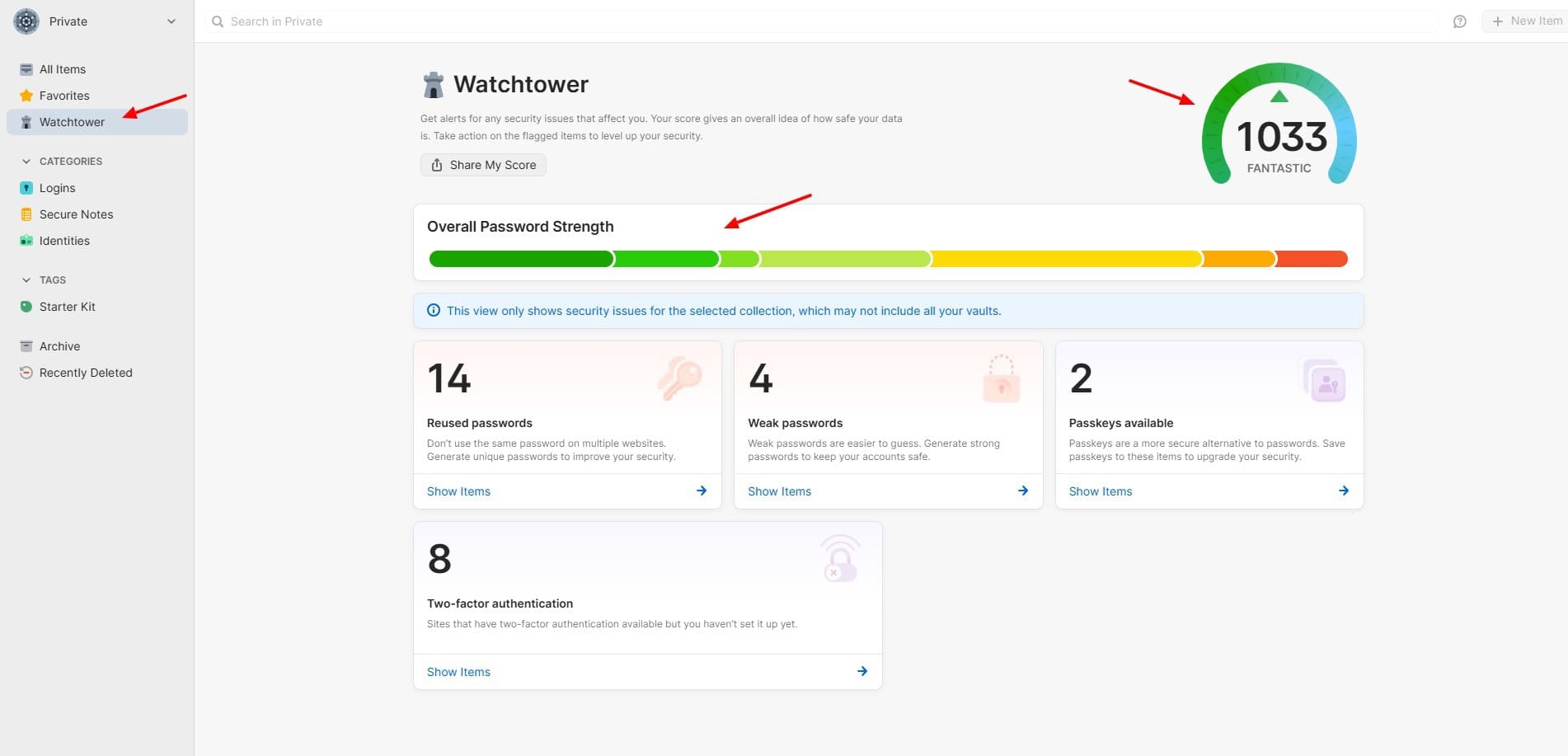The width and height of the screenshot is (1568, 756).
Task: Click the Private vault avatar icon
Action: [26, 21]
